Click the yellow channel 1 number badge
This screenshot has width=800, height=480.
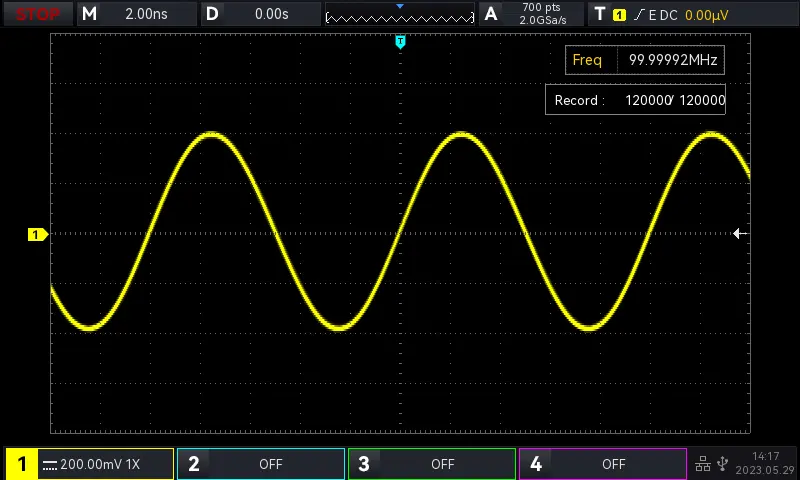21,464
